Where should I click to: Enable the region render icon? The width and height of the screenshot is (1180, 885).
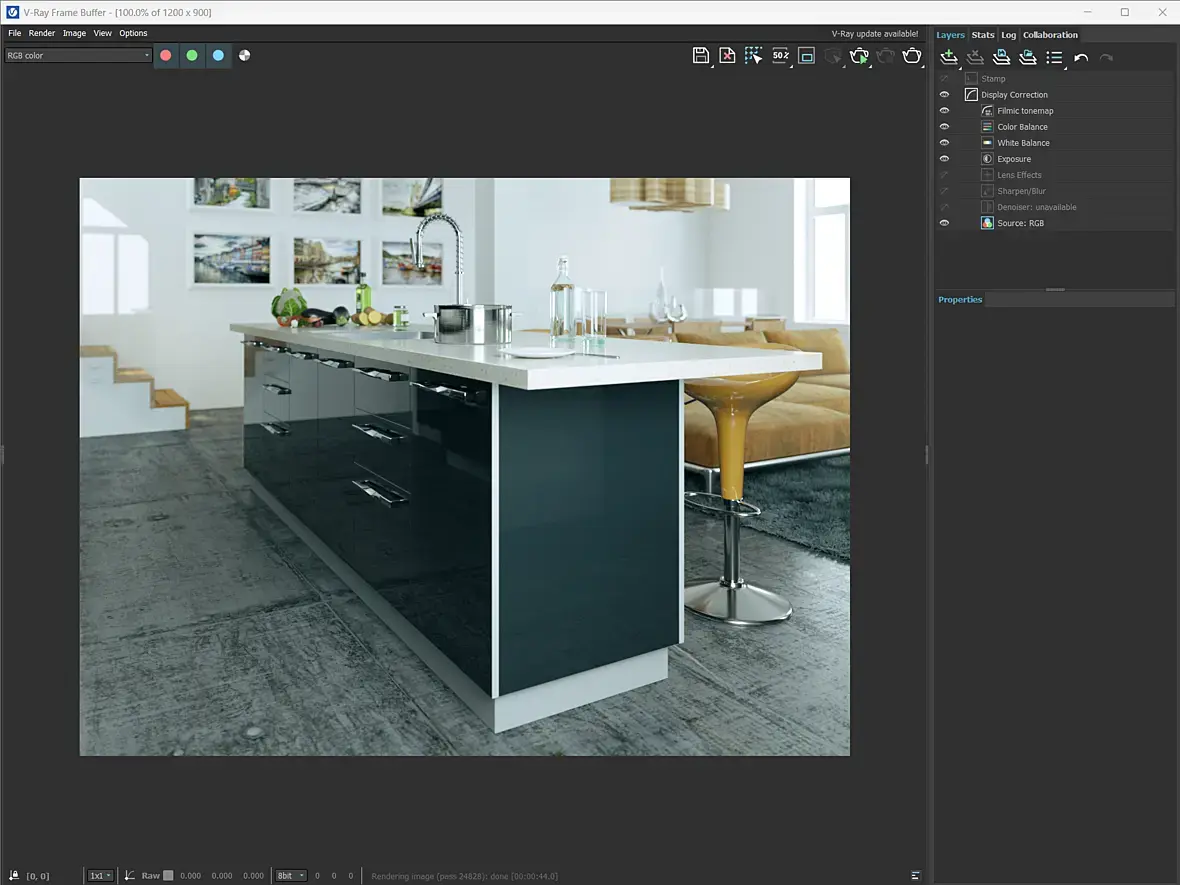pyautogui.click(x=806, y=56)
